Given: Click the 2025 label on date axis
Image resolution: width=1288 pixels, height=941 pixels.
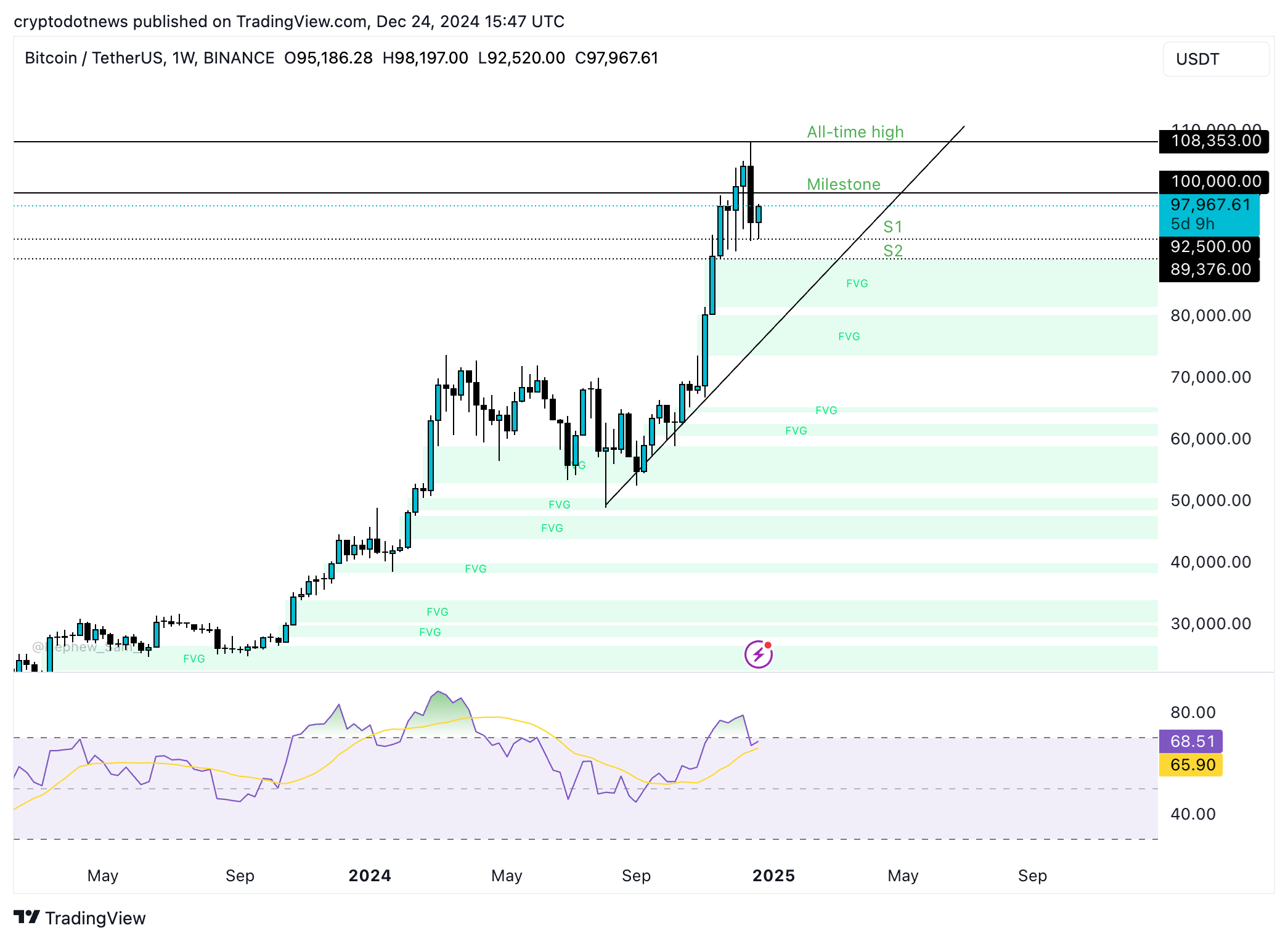Looking at the screenshot, I should pos(773,875).
